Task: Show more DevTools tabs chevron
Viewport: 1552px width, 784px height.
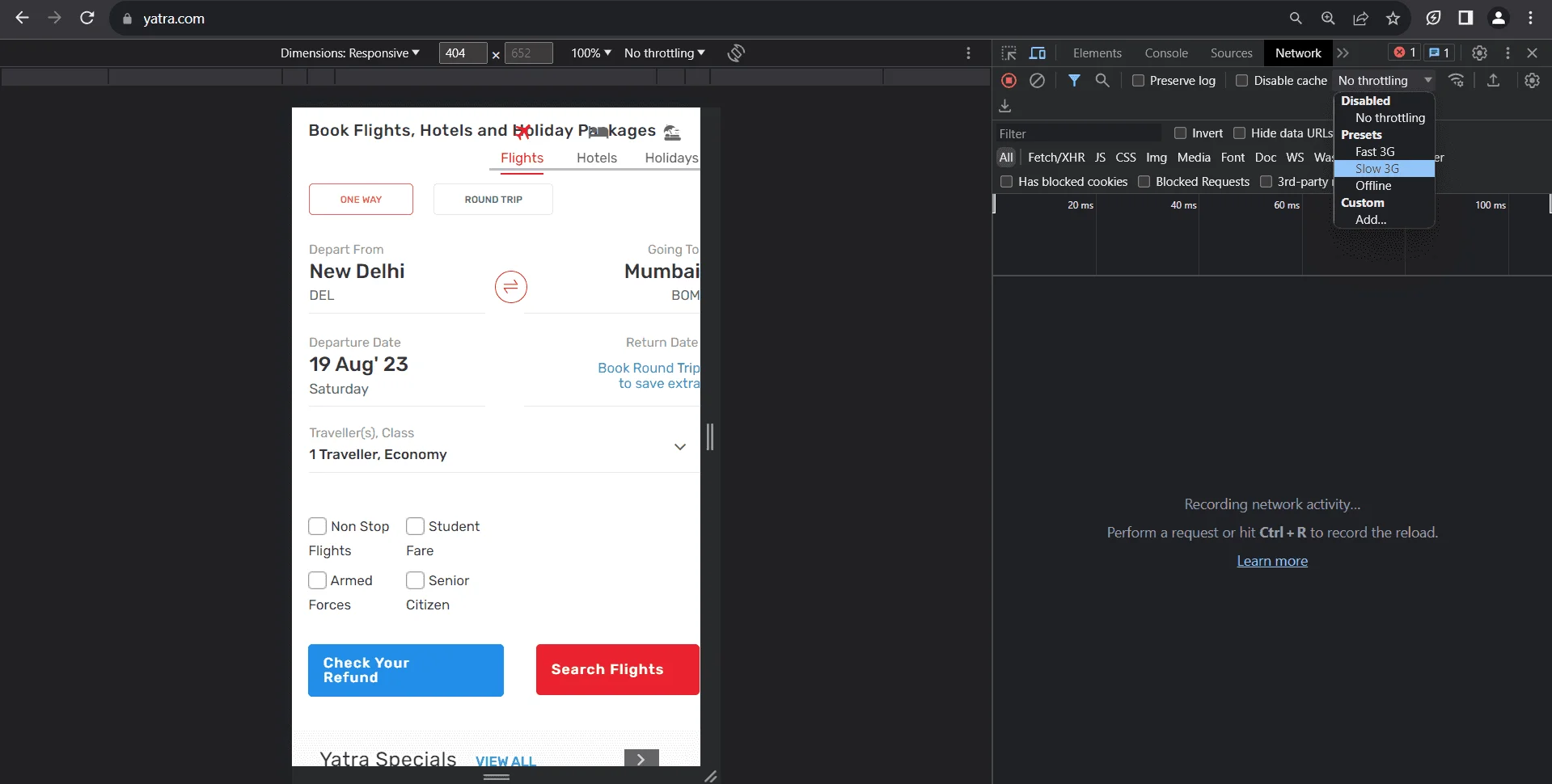Action: pos(1343,53)
